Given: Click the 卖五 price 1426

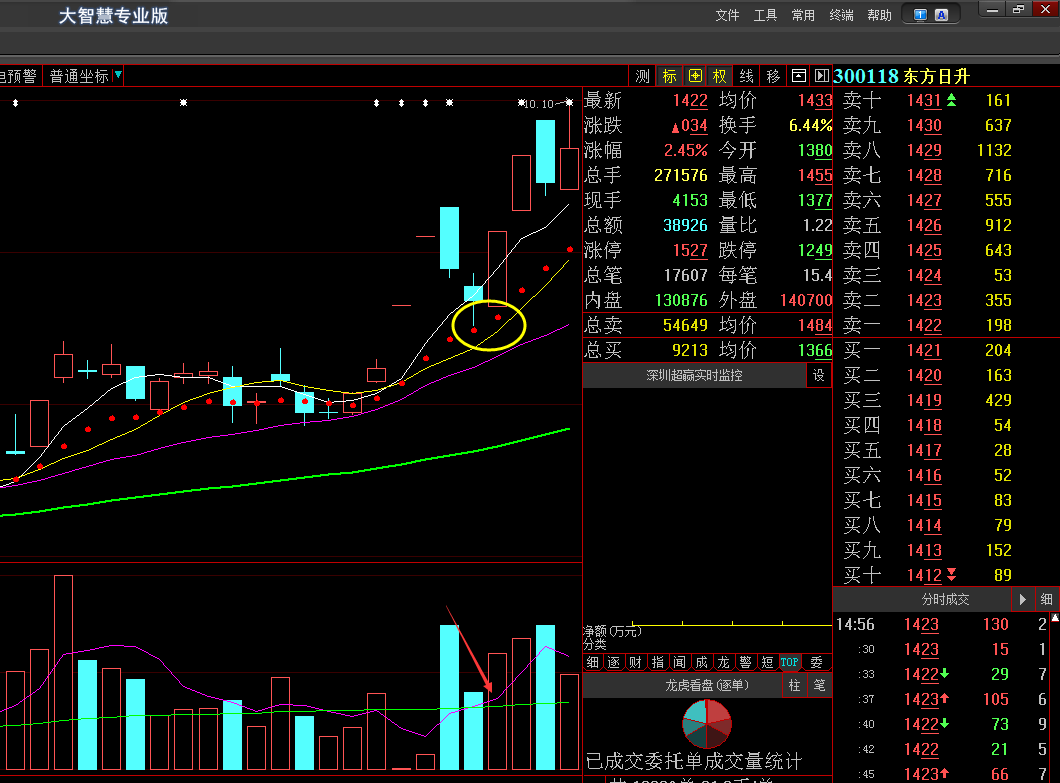Looking at the screenshot, I should click(x=923, y=225).
